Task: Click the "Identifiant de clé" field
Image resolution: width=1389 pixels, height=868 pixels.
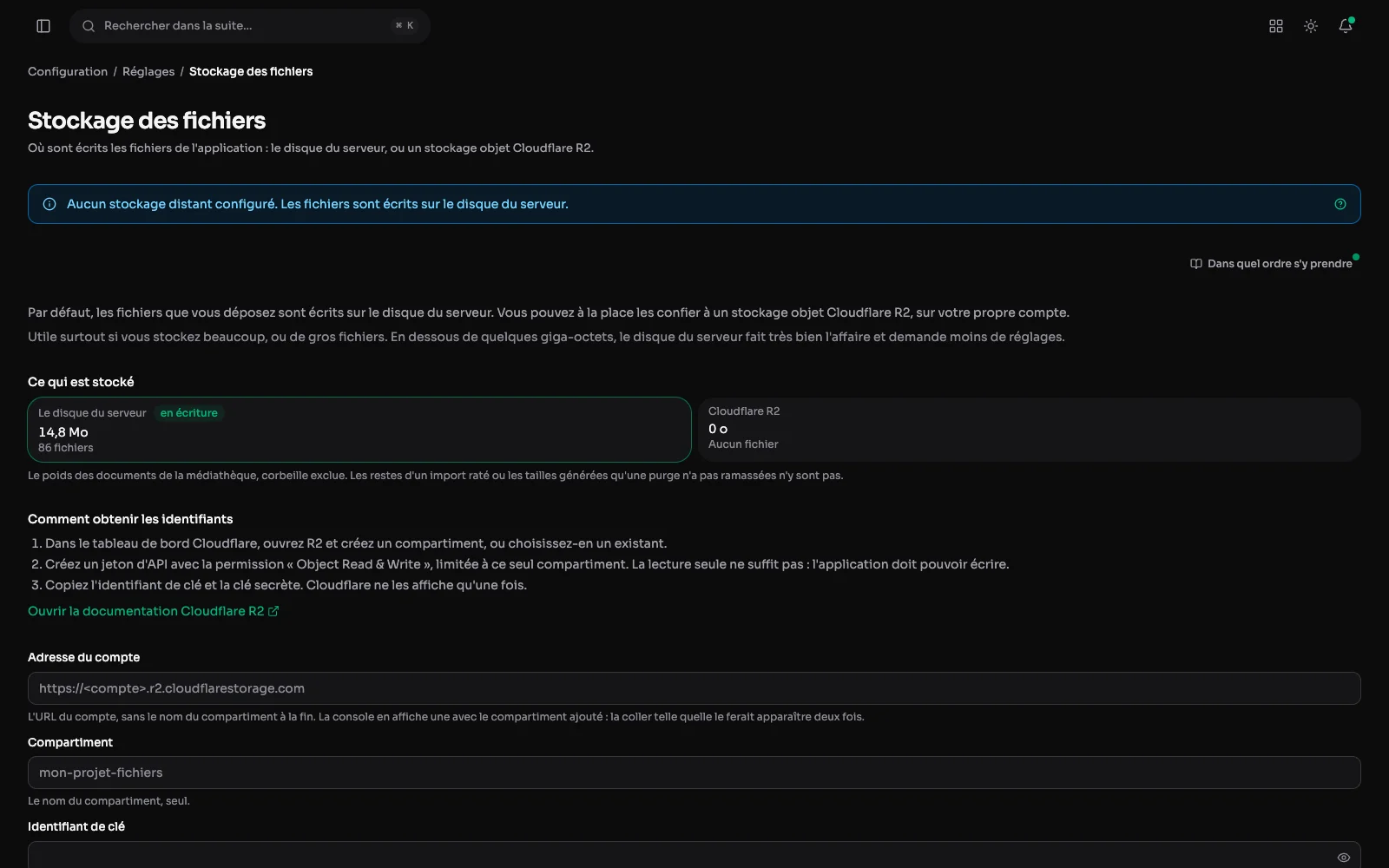Action: (x=694, y=855)
